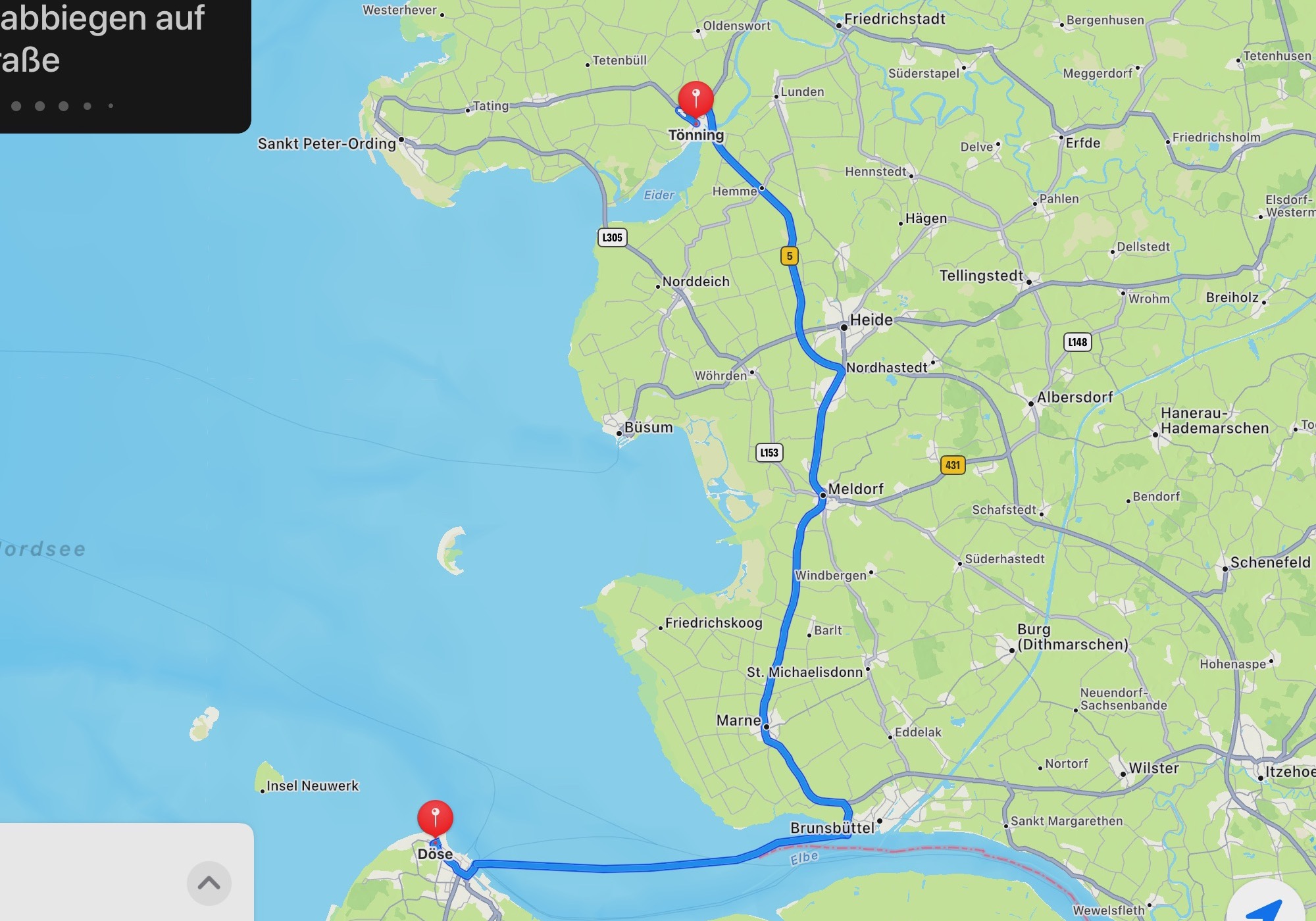Viewport: 1316px width, 921px height.
Task: Select the Friedrichstadt town label
Action: click(x=895, y=19)
